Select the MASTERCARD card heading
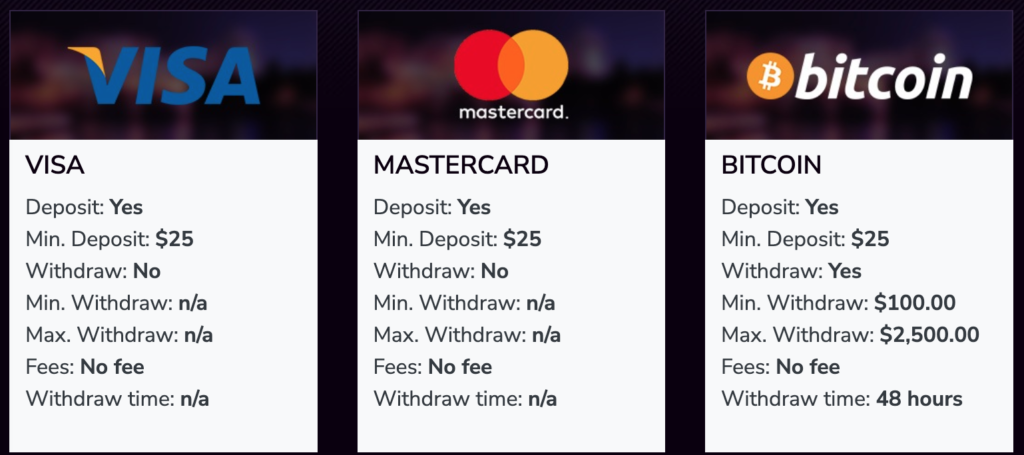 coord(461,165)
